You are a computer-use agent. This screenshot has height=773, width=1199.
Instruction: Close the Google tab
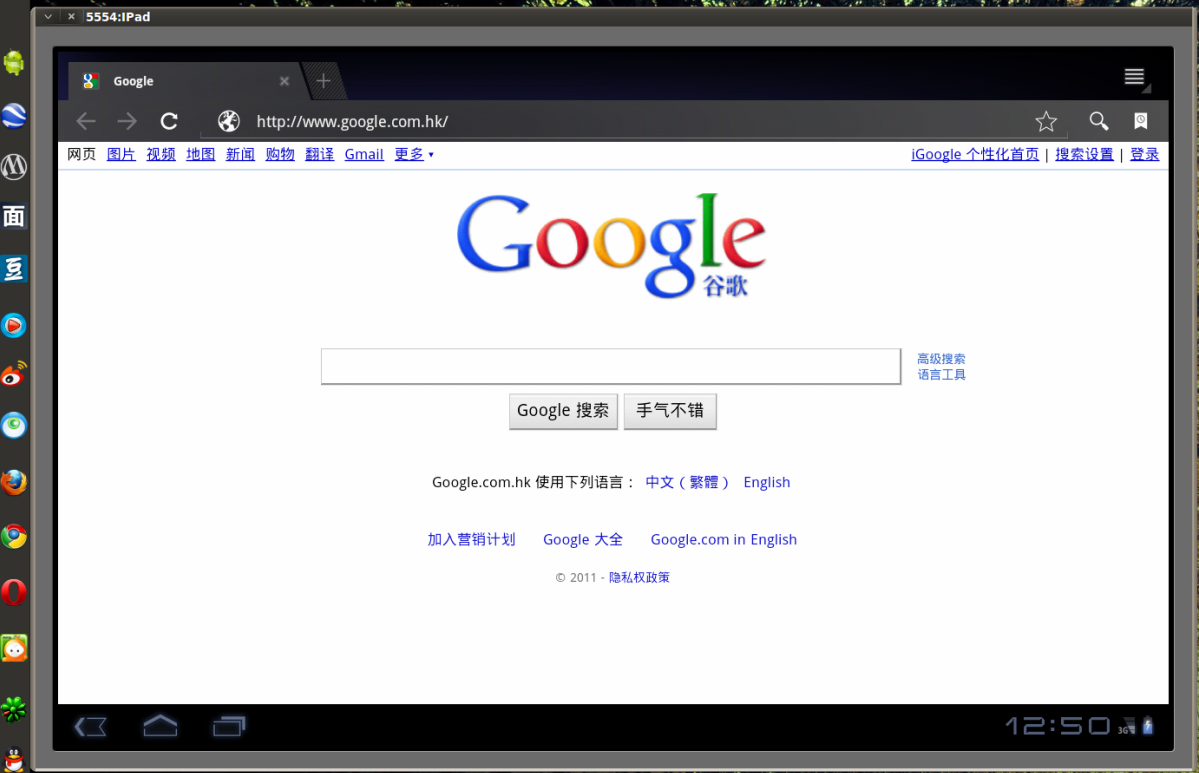(x=284, y=81)
